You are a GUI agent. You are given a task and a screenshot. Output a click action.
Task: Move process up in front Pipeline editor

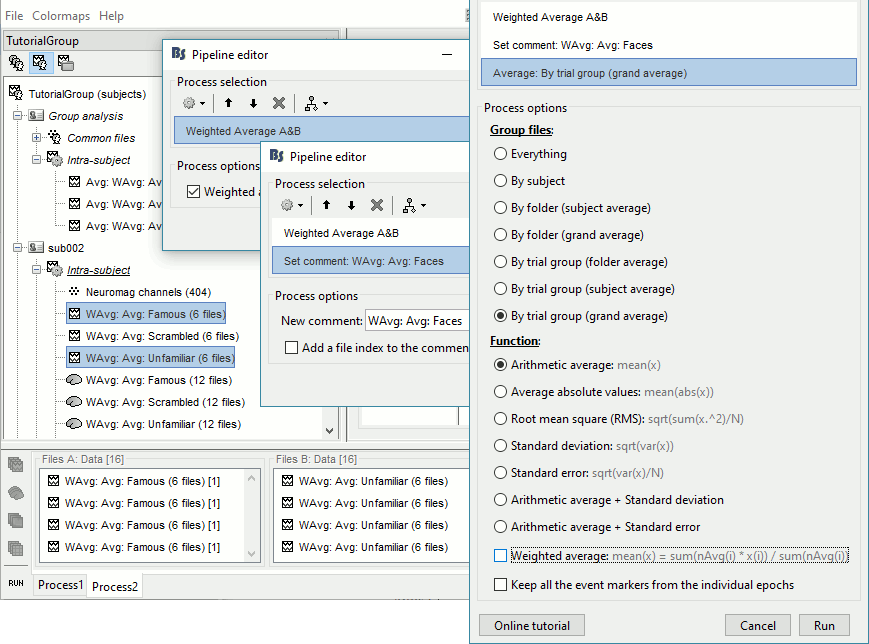[x=326, y=205]
